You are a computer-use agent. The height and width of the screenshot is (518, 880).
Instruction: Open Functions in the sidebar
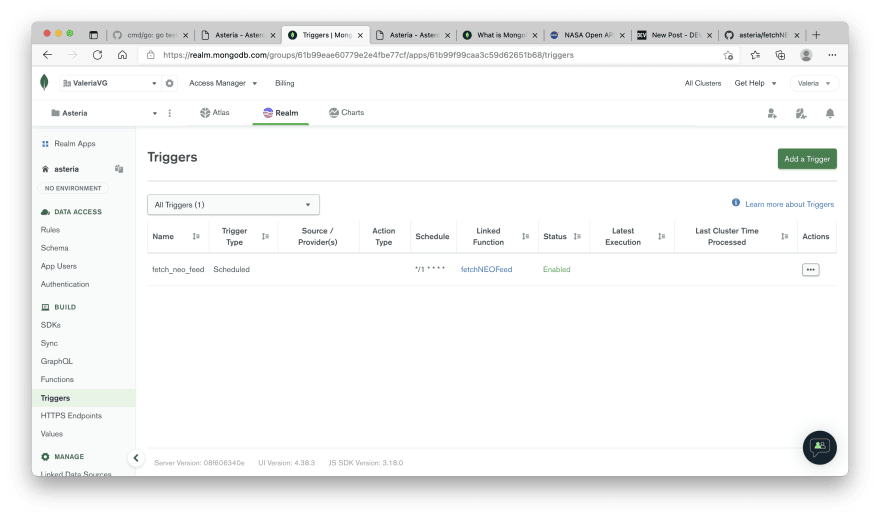point(57,379)
